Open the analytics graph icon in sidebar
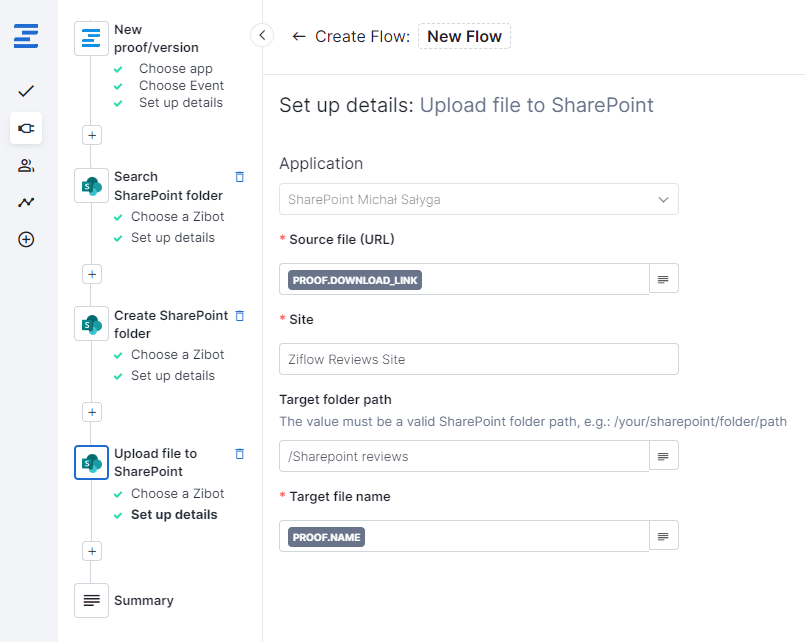This screenshot has width=805, height=642. point(26,202)
